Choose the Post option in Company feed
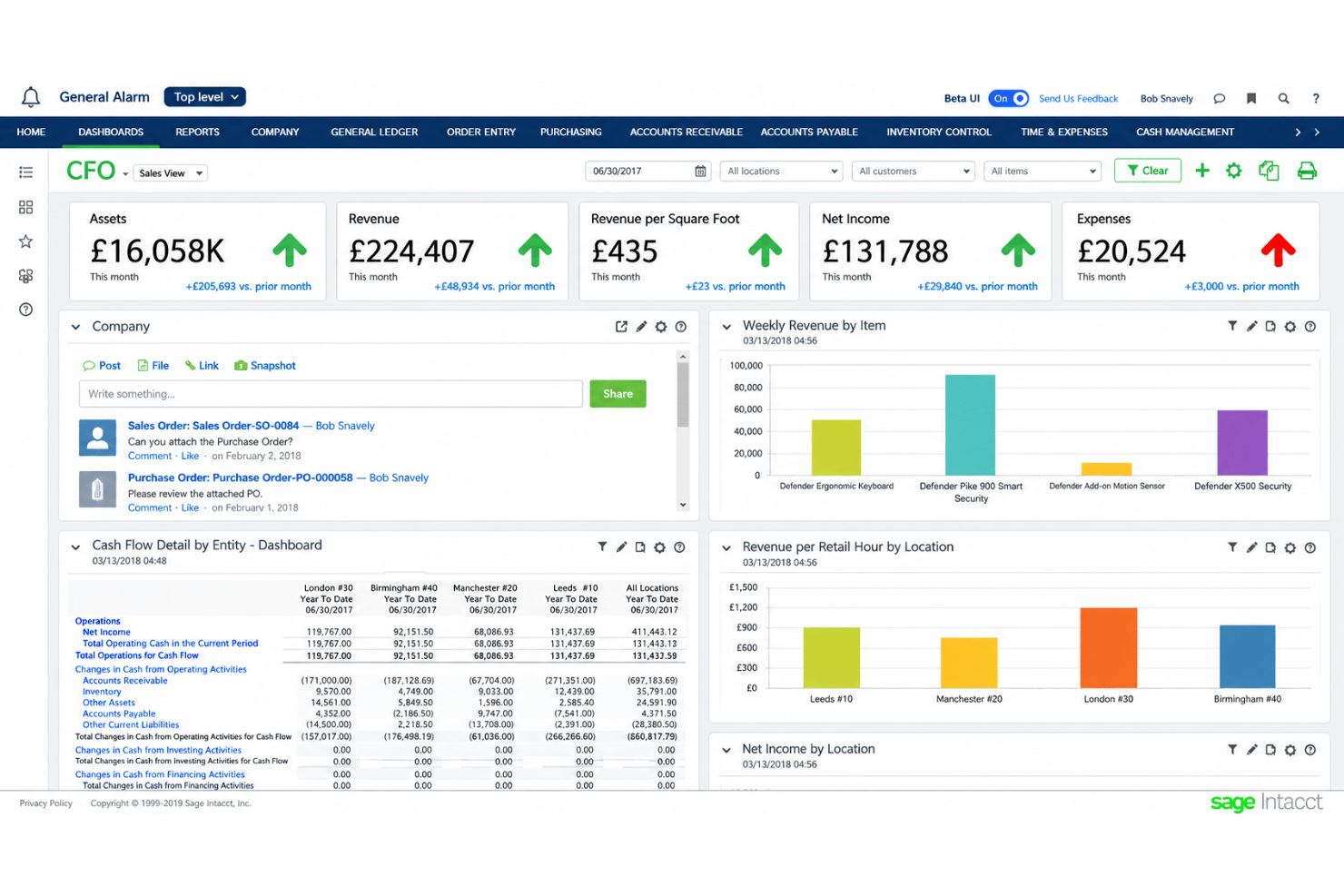 101,366
